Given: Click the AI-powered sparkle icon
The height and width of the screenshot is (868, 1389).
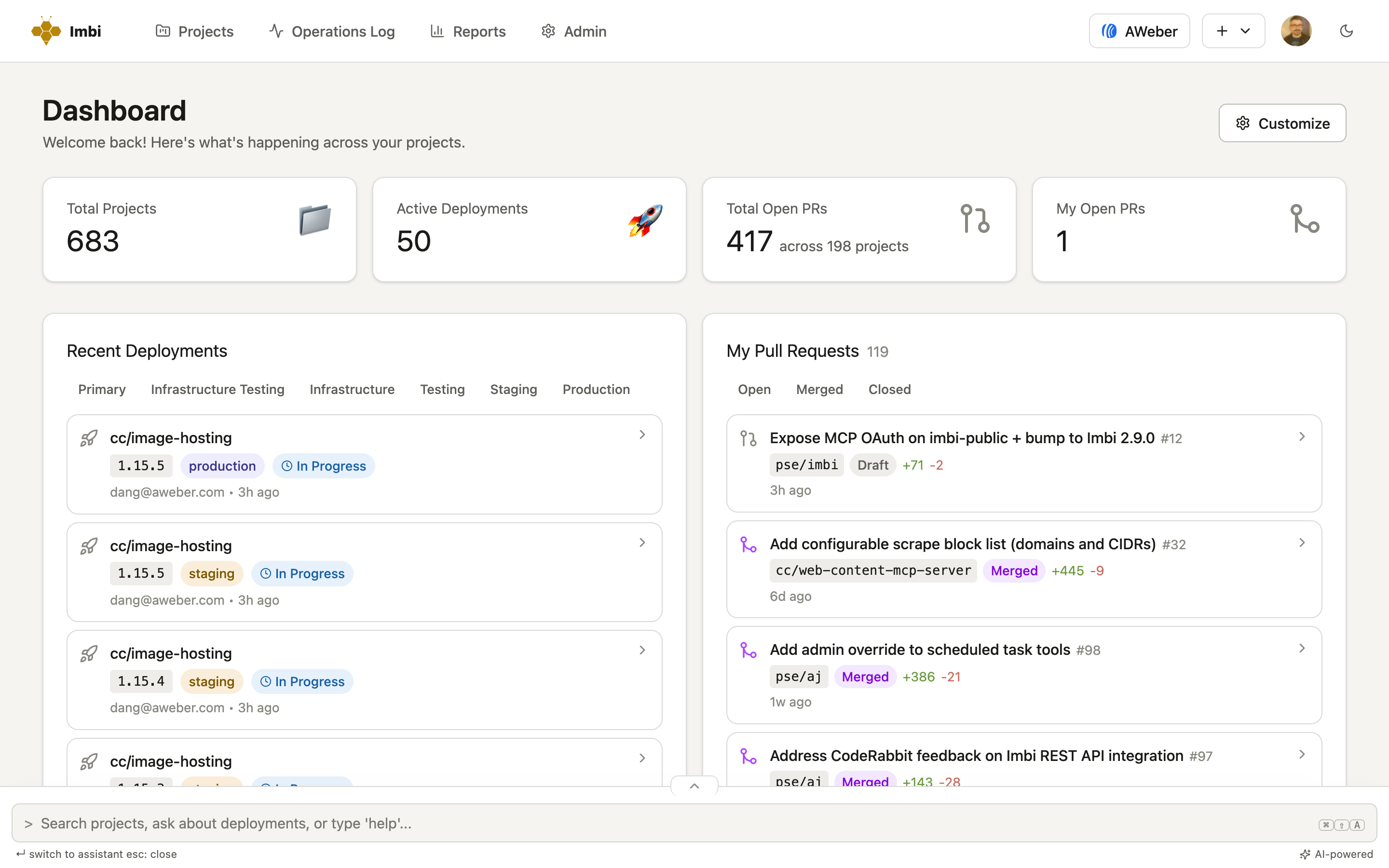Looking at the screenshot, I should (1305, 854).
